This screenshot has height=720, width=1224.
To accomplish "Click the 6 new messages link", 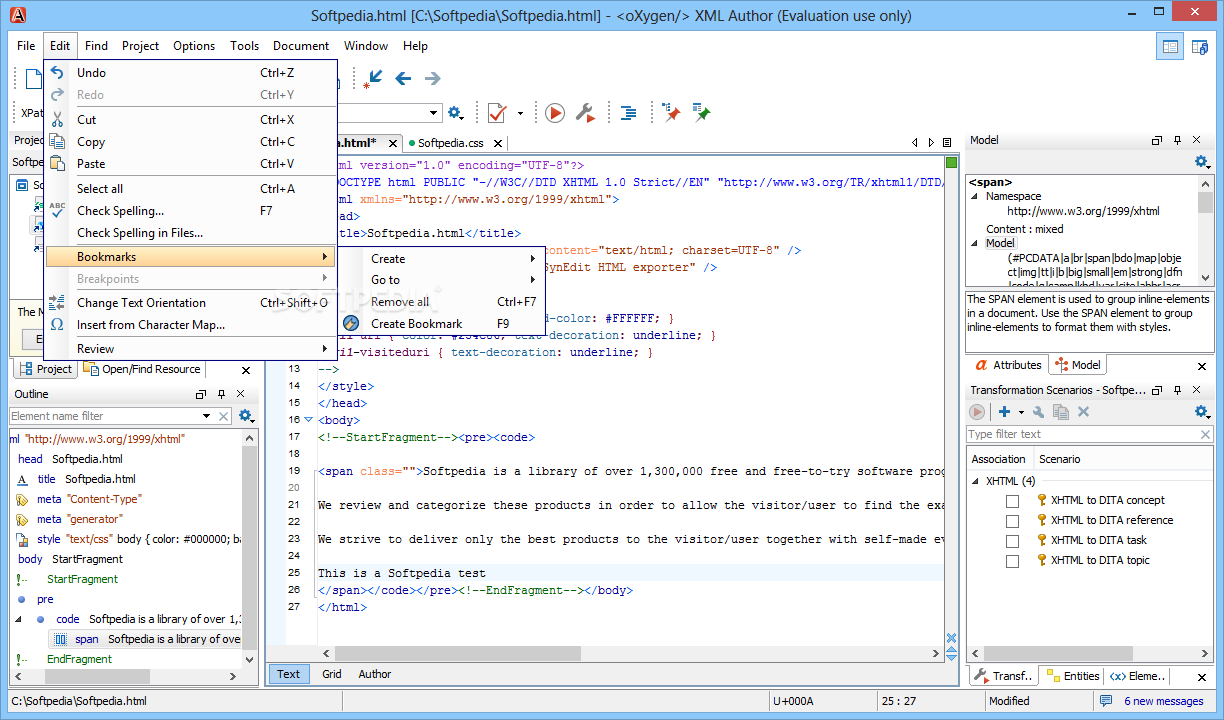I will pyautogui.click(x=1163, y=701).
